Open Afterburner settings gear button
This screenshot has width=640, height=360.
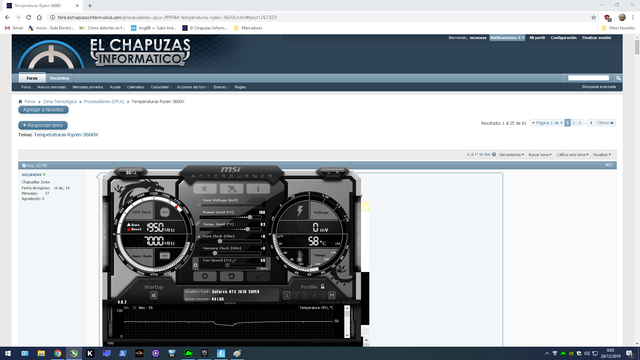(x=204, y=276)
